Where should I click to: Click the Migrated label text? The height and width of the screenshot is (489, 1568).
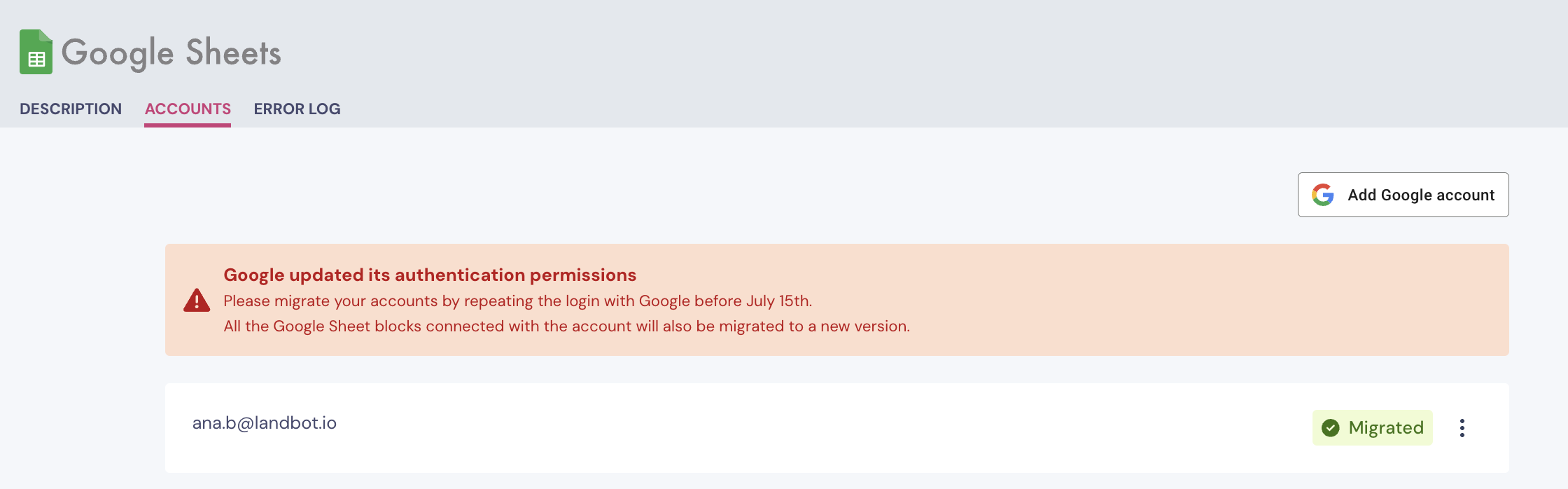point(1386,427)
